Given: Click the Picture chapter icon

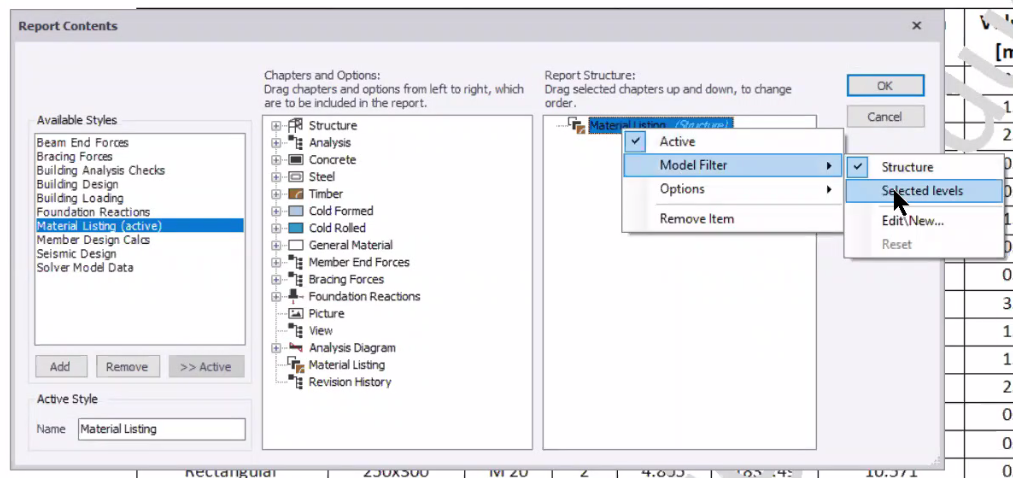Looking at the screenshot, I should coord(295,313).
